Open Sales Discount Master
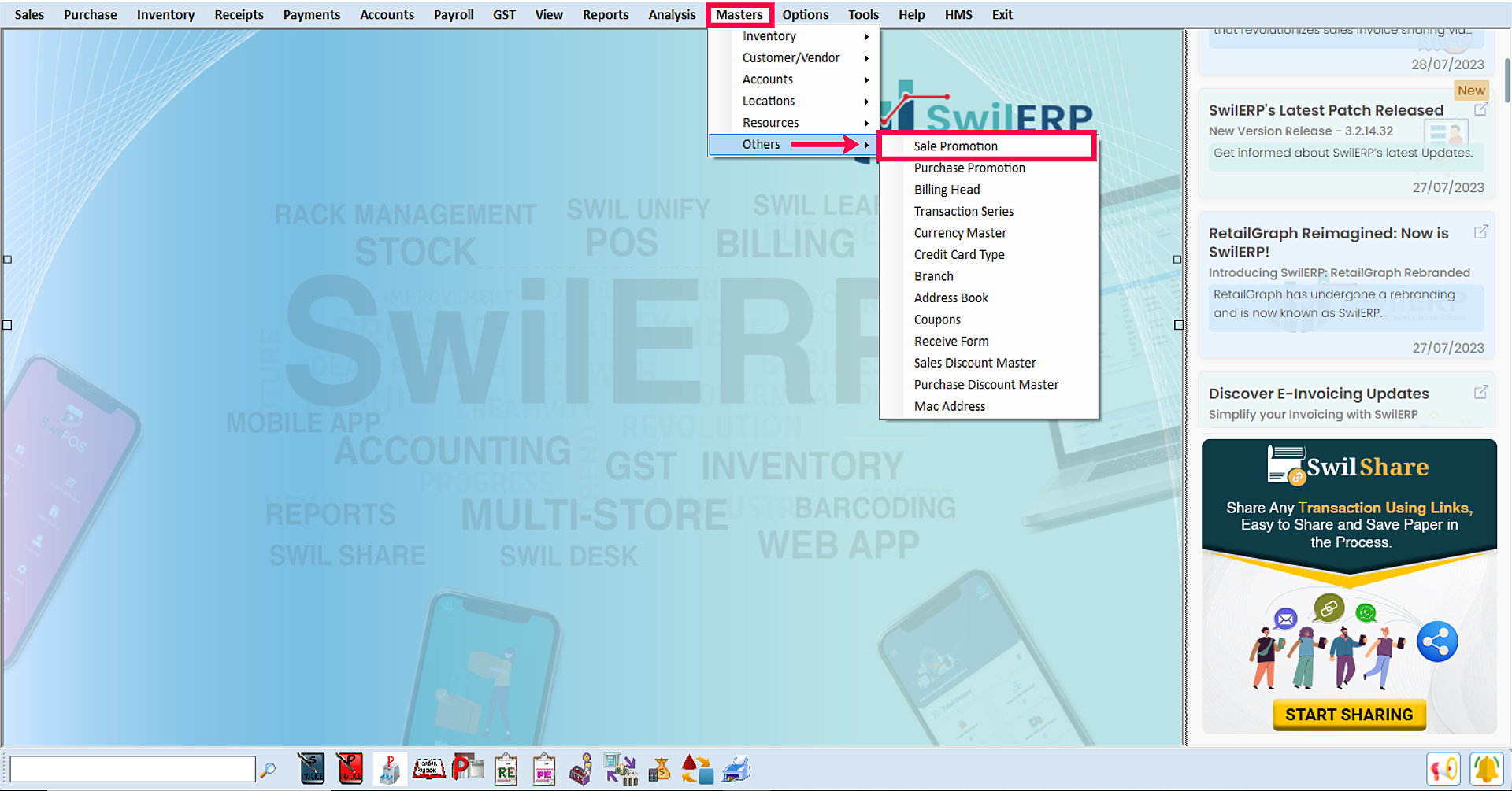The width and height of the screenshot is (1512, 791). (989, 363)
